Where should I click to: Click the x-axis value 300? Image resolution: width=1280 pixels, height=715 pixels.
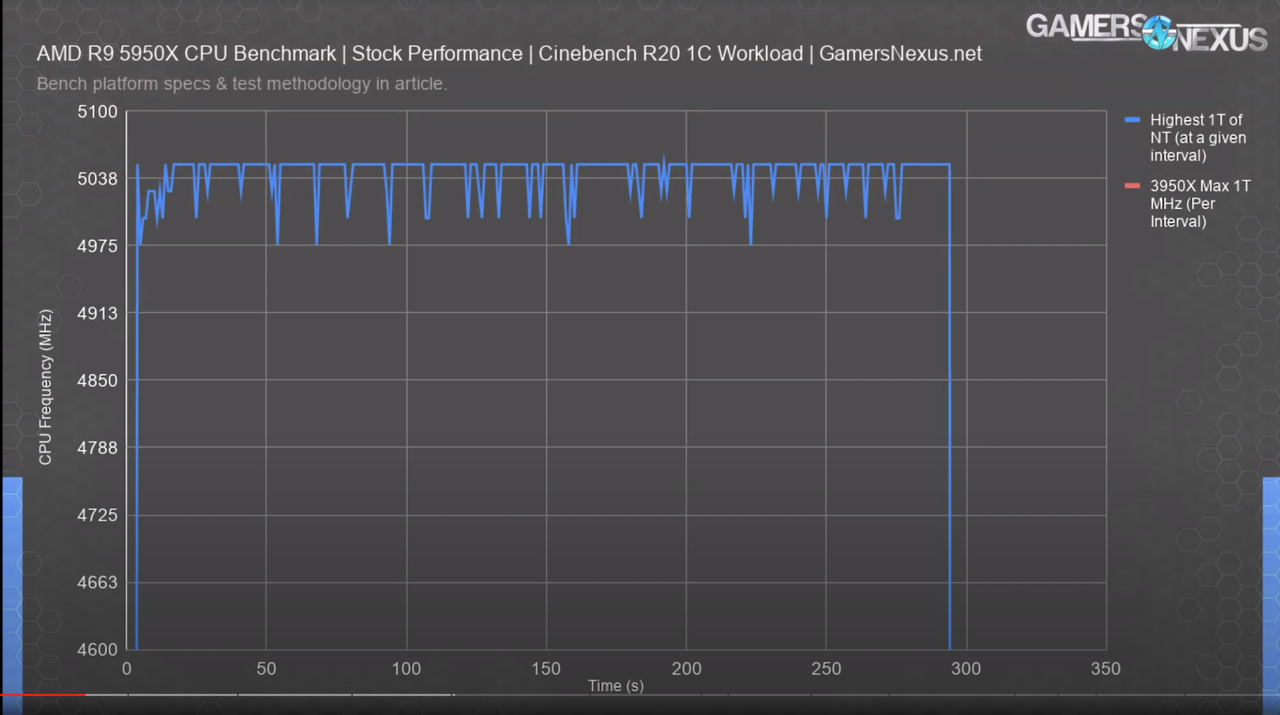[966, 668]
